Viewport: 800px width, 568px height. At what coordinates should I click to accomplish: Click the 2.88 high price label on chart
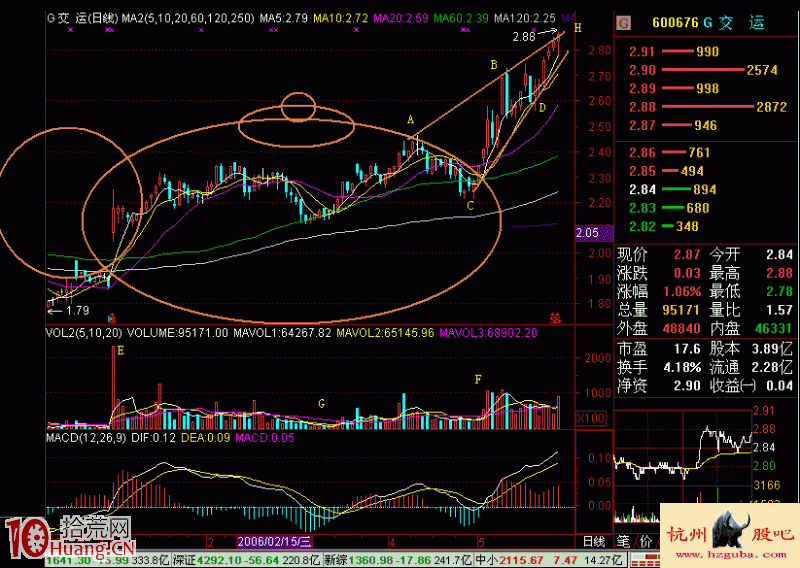(x=523, y=37)
